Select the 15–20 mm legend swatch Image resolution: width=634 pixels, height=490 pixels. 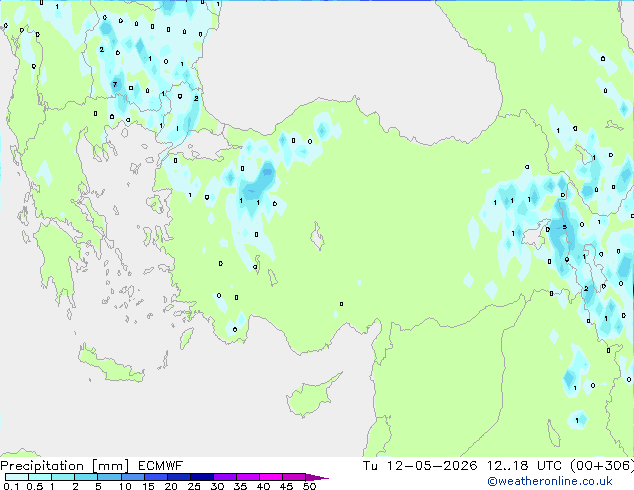(x=155, y=477)
